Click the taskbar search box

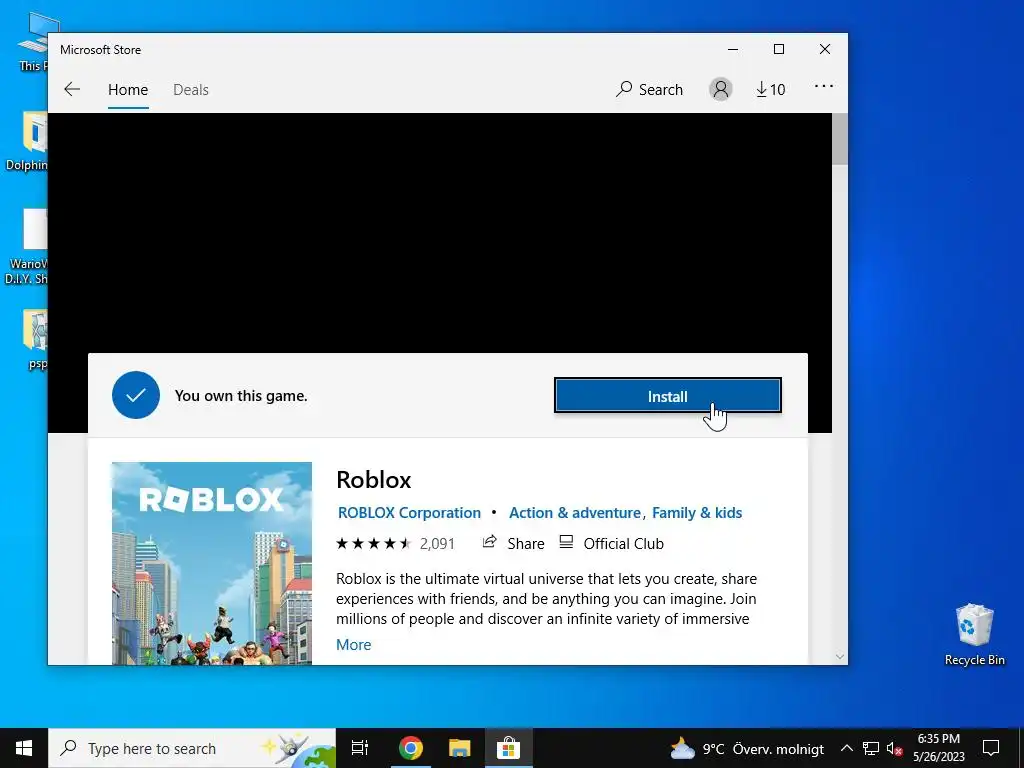click(x=192, y=748)
